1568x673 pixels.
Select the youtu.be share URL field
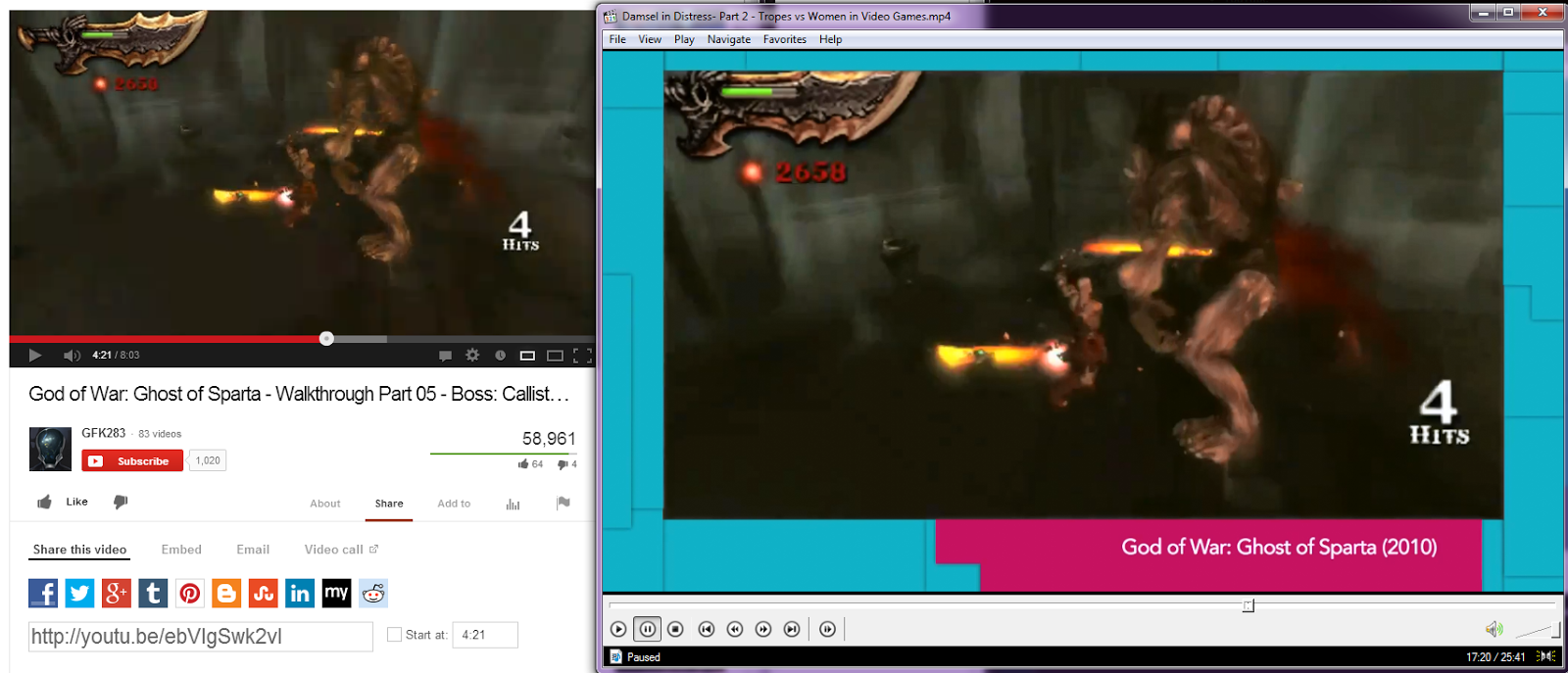[200, 637]
